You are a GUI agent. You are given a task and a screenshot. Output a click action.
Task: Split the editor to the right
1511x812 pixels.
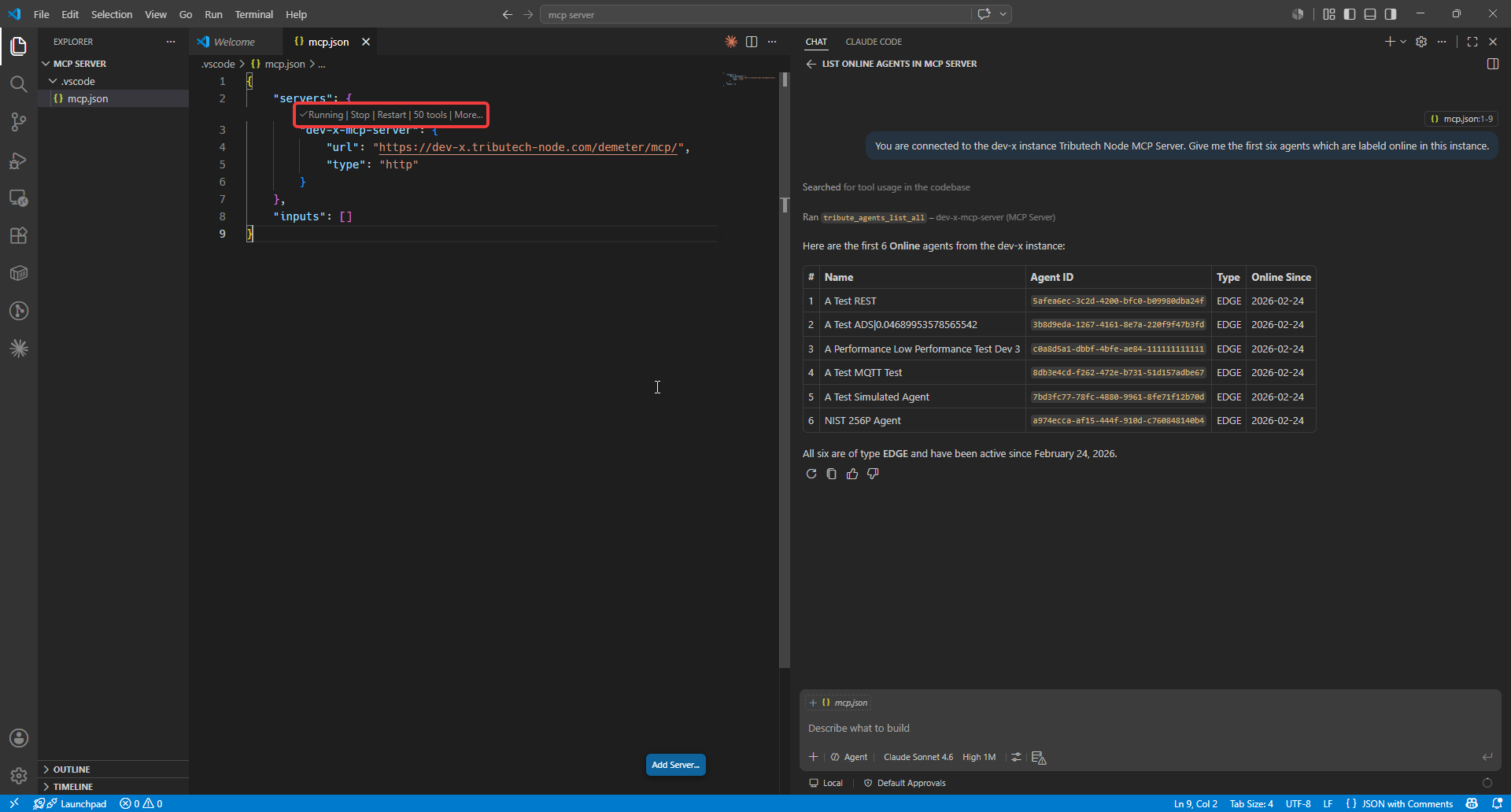[752, 42]
